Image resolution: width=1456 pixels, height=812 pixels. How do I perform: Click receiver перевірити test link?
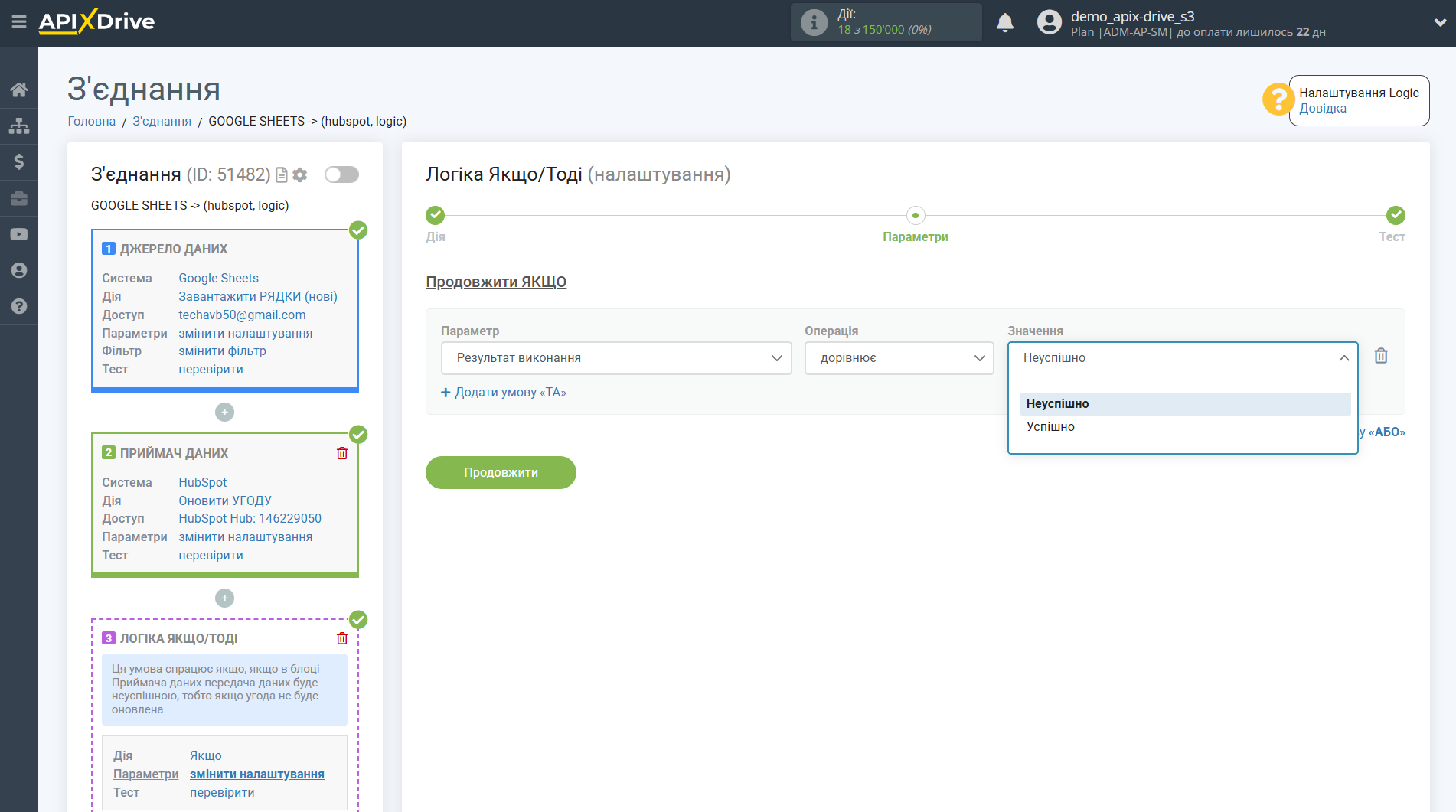click(x=211, y=555)
